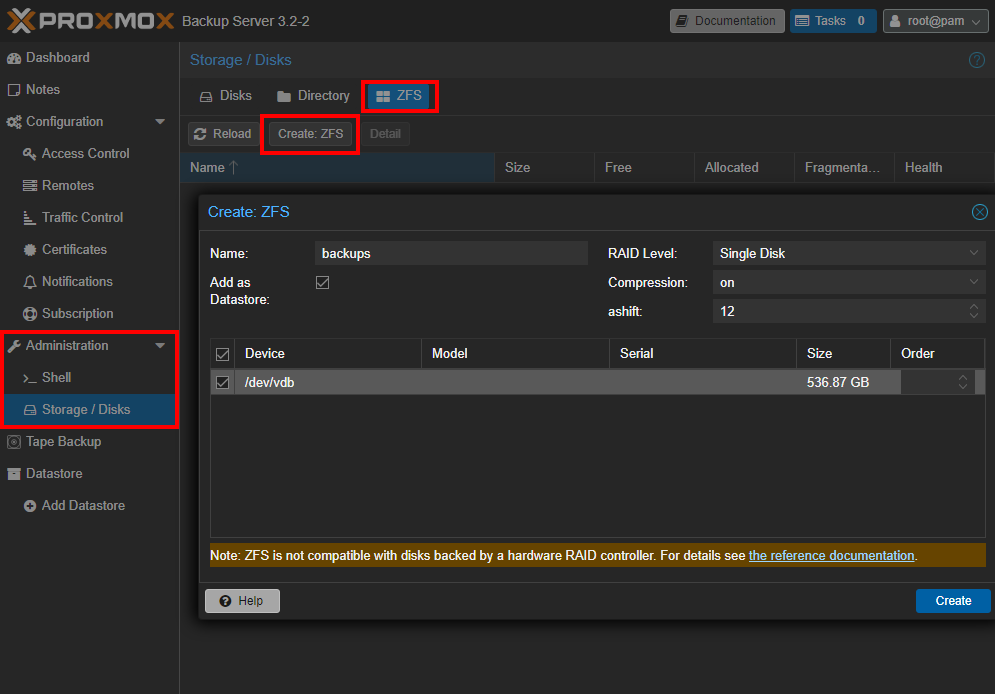Decrease the Order value for /dev/vdb
Screen dimensions: 995x694
(963, 387)
